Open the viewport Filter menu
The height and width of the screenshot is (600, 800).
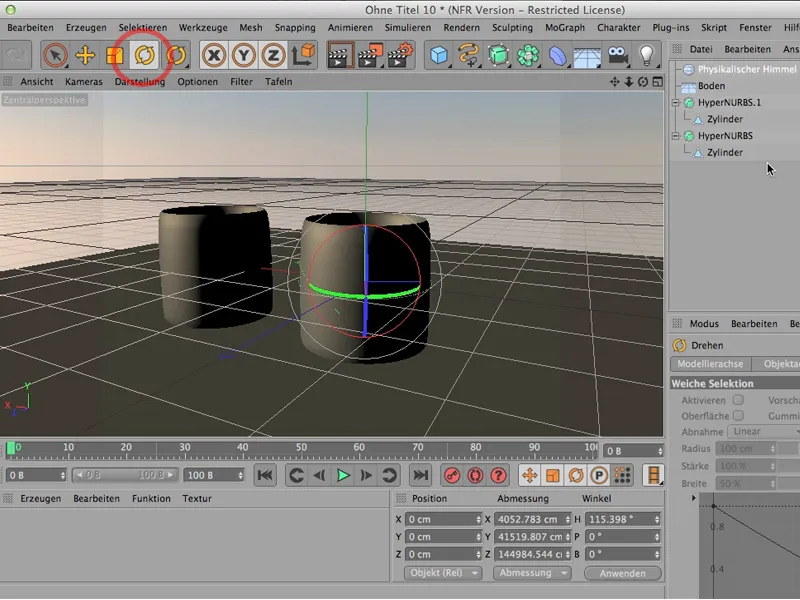click(x=241, y=82)
